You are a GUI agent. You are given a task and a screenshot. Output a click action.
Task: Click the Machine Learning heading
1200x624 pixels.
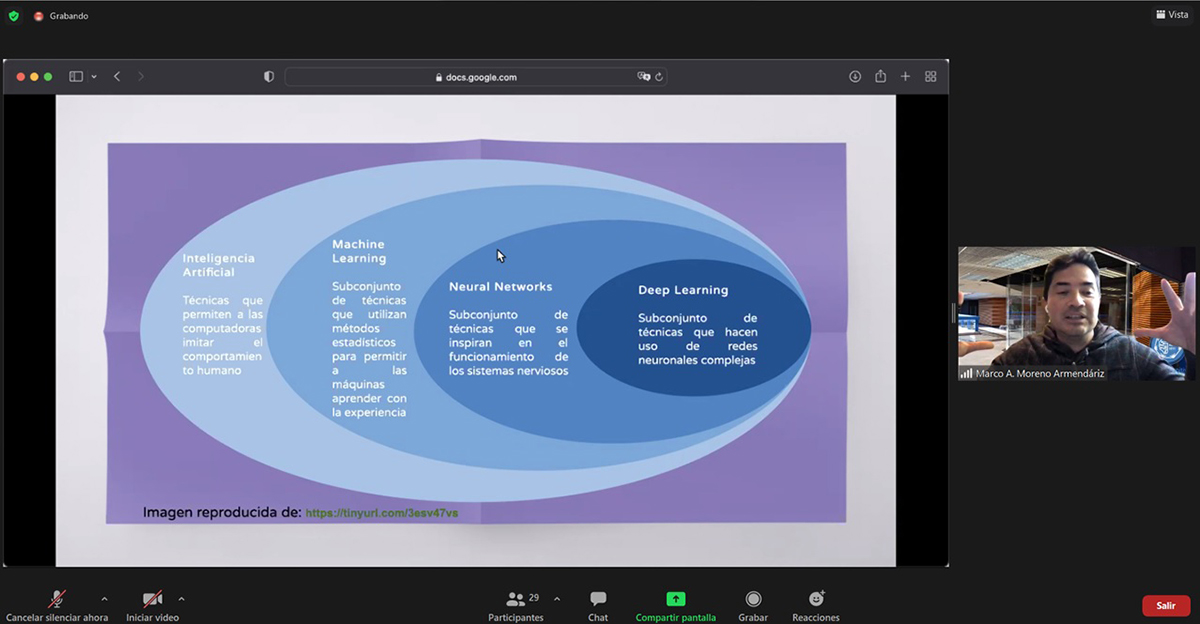(x=358, y=251)
